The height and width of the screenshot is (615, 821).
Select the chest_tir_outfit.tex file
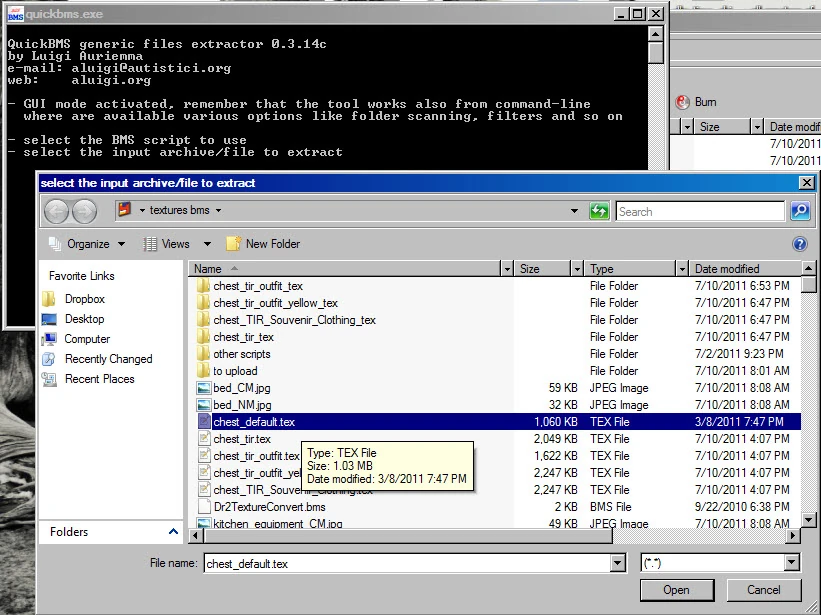(256, 456)
